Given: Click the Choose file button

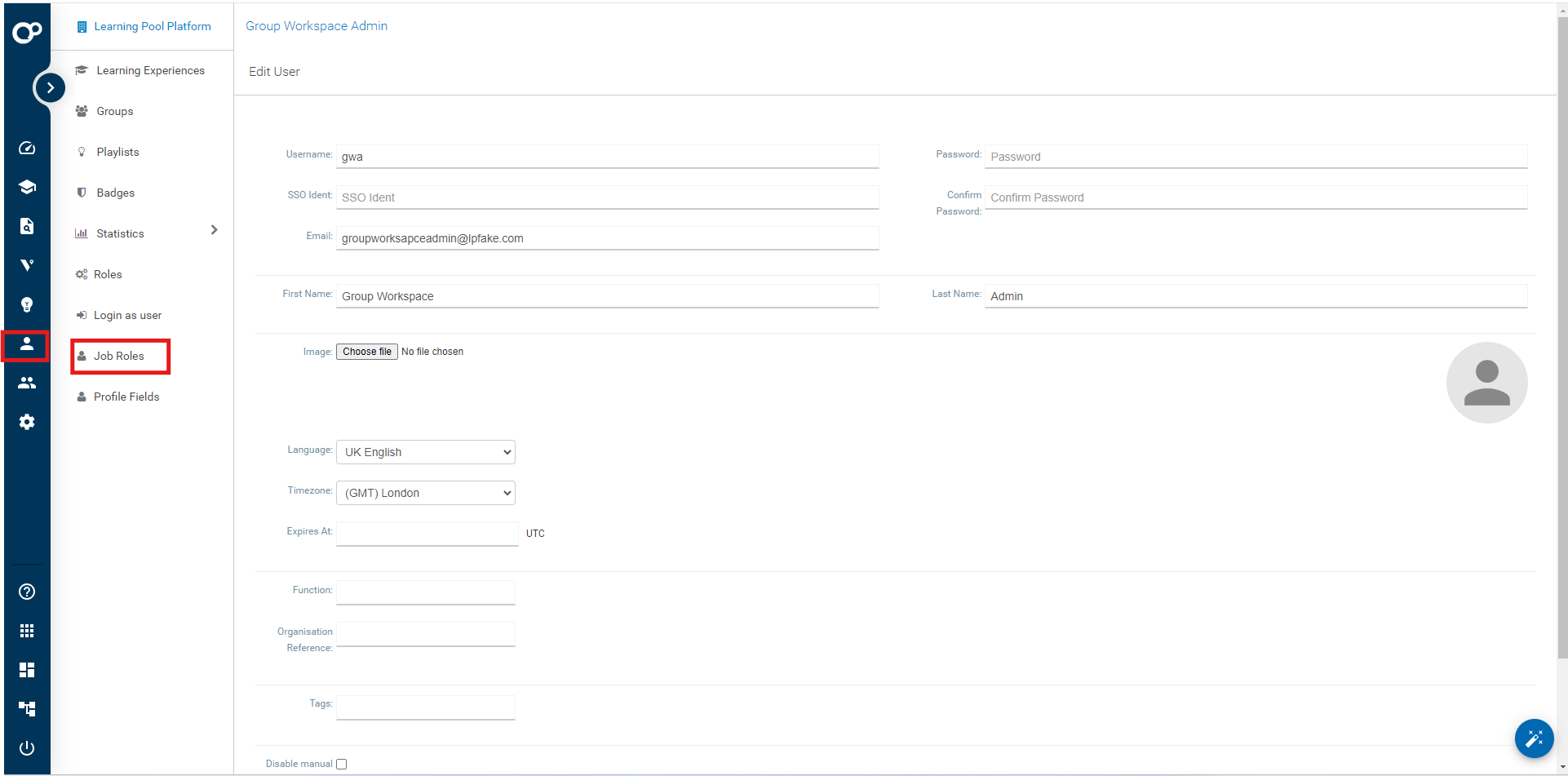Looking at the screenshot, I should point(366,352).
